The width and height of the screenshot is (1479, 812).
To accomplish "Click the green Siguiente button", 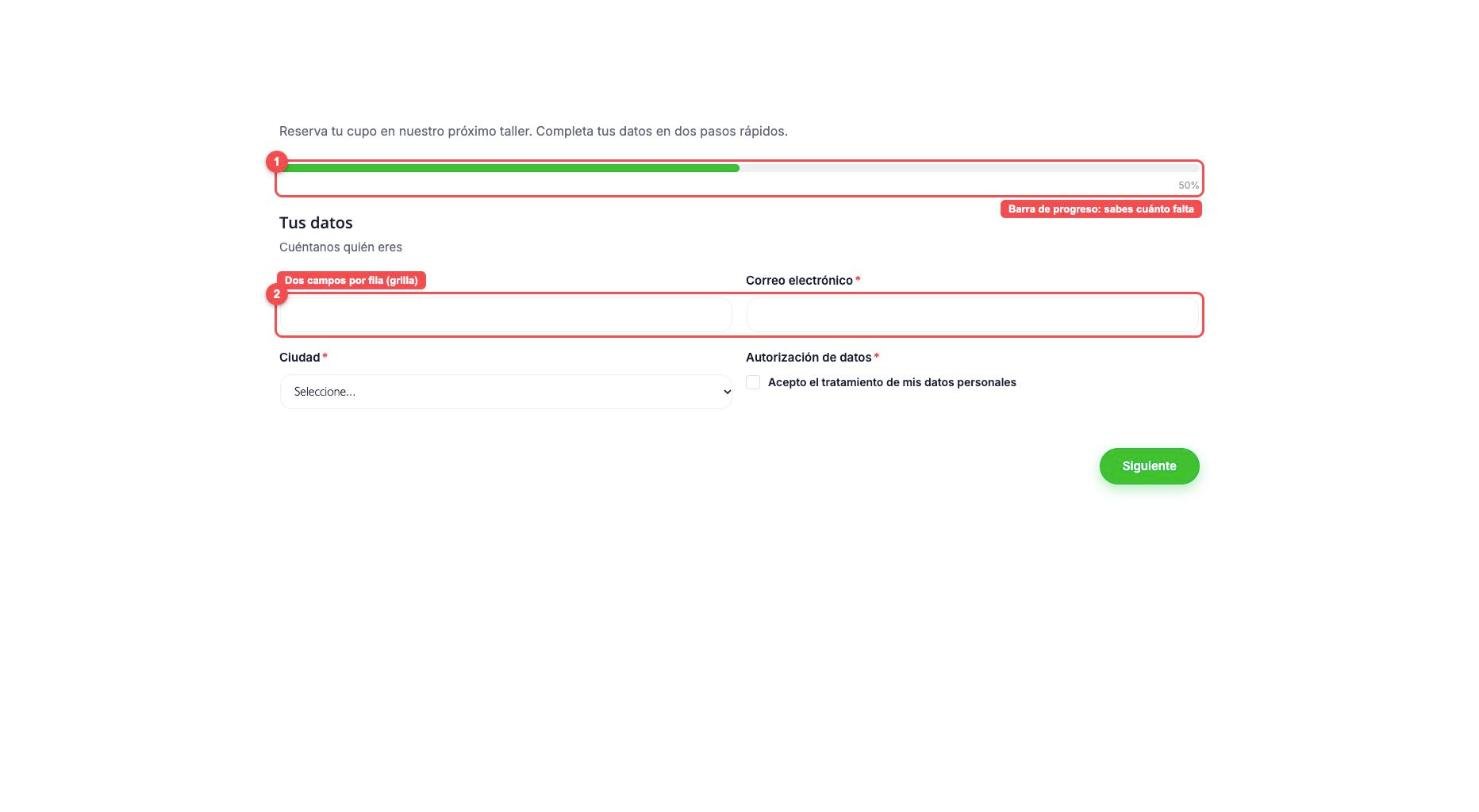I will [1149, 466].
